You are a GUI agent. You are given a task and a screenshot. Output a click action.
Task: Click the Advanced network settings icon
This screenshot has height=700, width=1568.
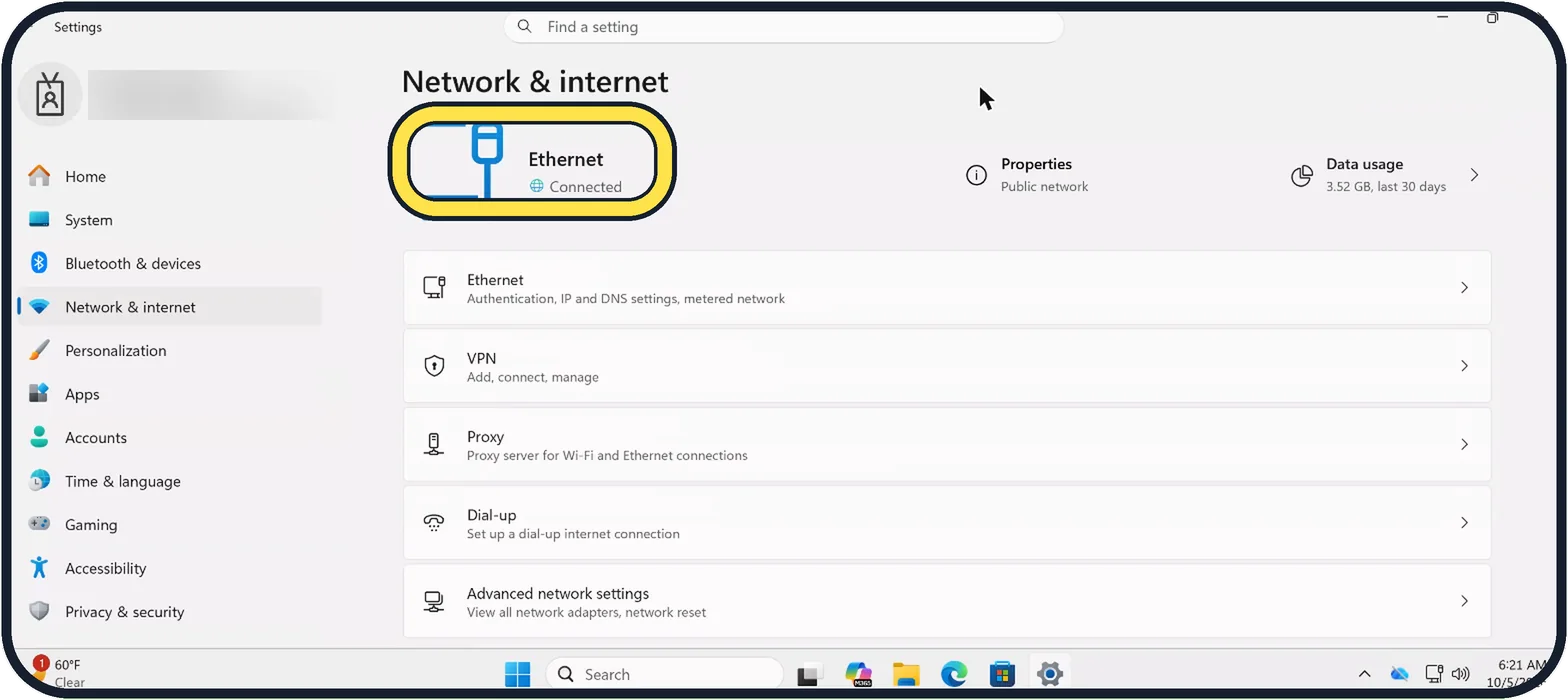click(x=434, y=601)
